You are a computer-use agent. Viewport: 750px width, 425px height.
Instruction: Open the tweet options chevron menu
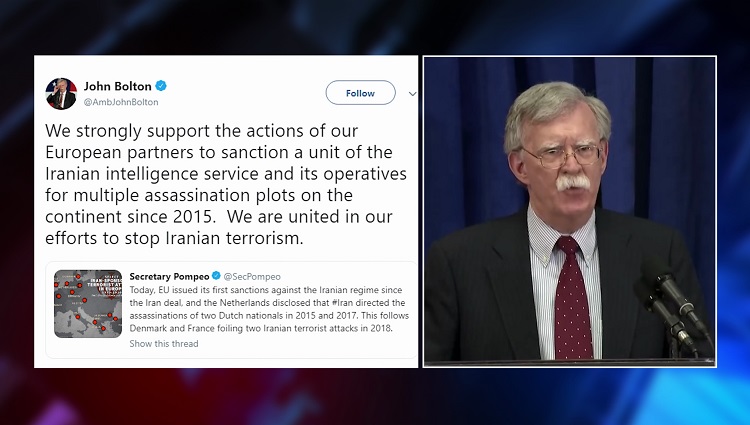coord(412,94)
